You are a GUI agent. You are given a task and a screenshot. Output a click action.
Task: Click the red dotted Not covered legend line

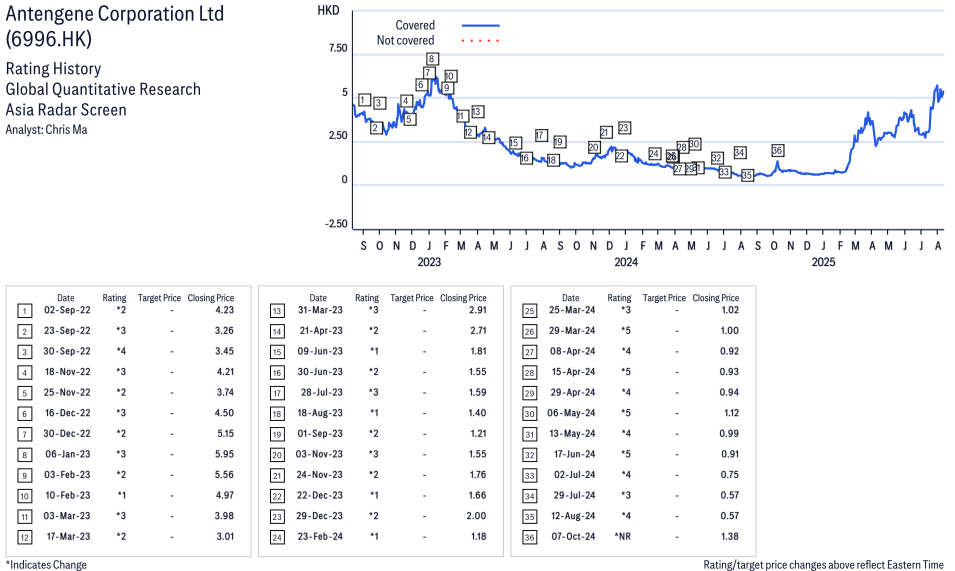click(481, 41)
